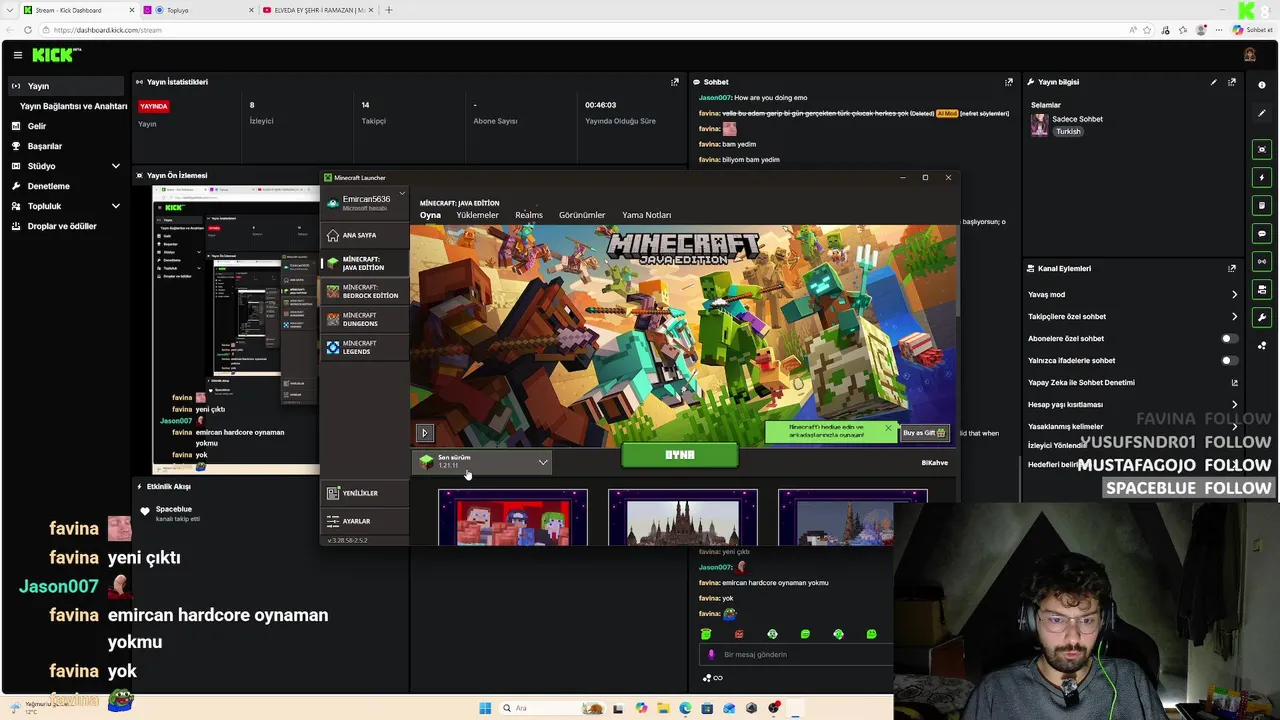Open Ayarlar settings in Minecraft Launcher
The height and width of the screenshot is (720, 1280).
coord(364,521)
